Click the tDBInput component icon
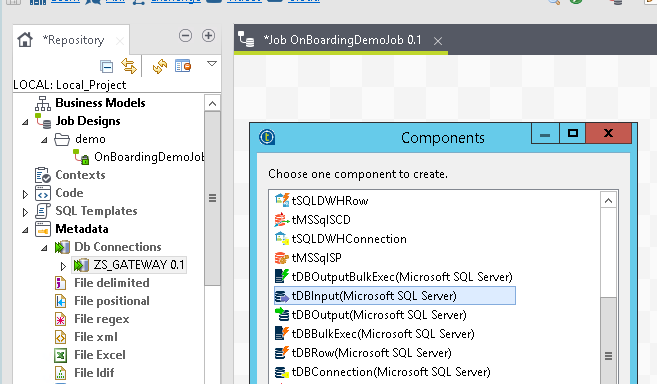This screenshot has width=657, height=384. [282, 296]
